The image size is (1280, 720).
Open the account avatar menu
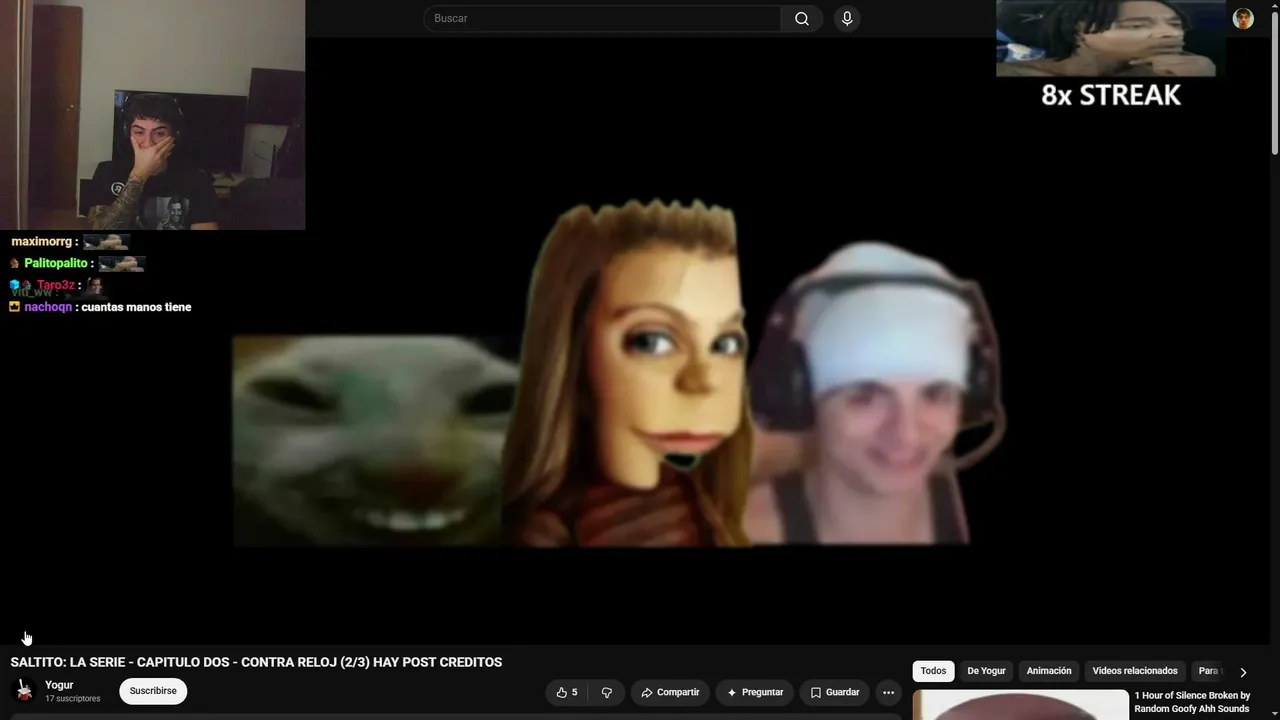coord(1243,19)
